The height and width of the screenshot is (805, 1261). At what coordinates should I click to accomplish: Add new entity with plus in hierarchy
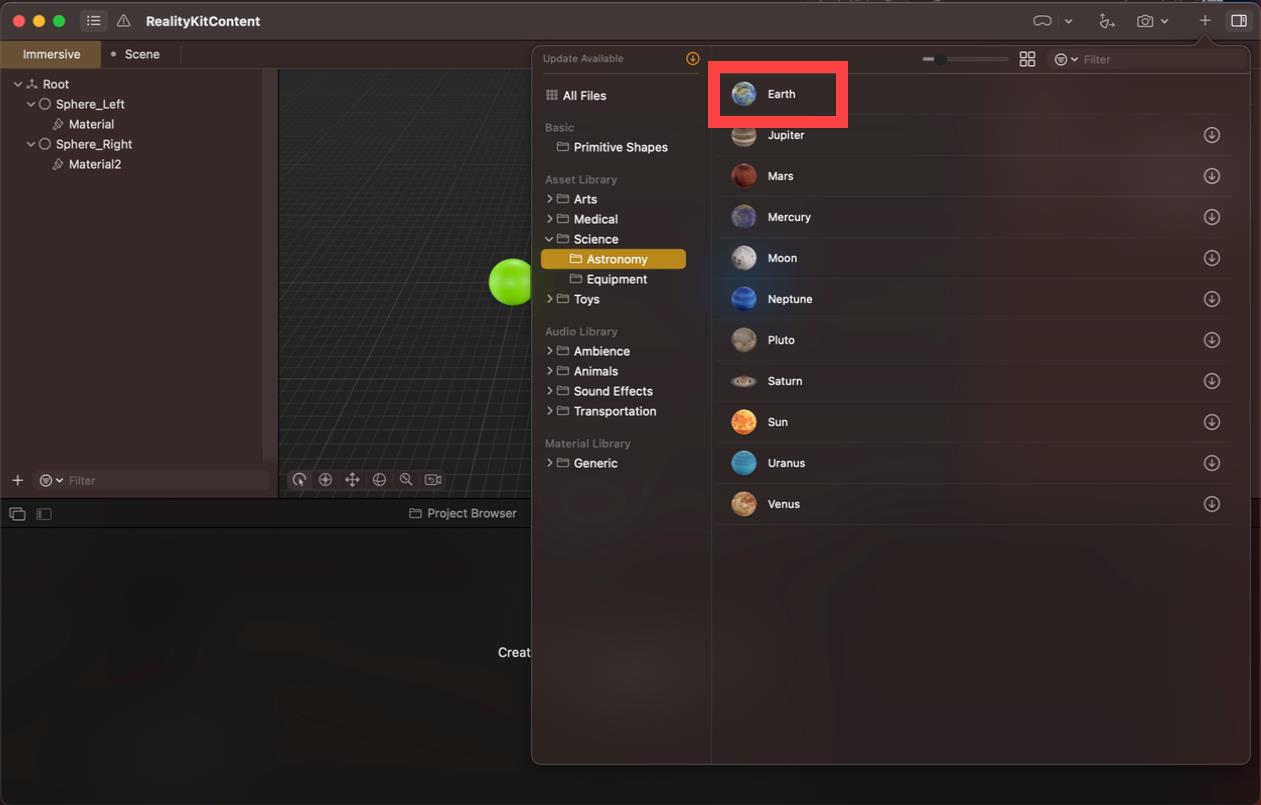point(17,481)
